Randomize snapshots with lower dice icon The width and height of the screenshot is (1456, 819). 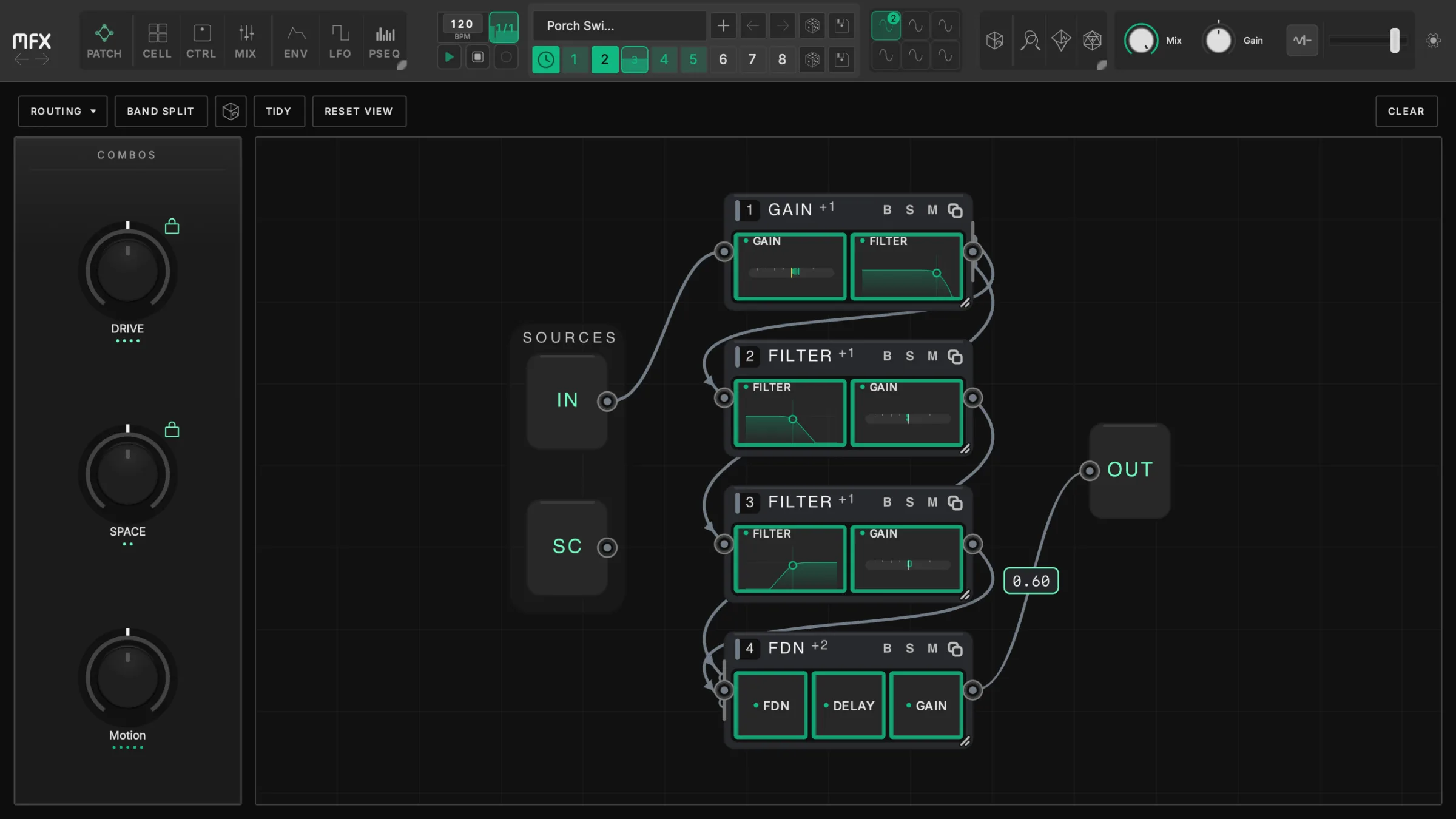812,59
